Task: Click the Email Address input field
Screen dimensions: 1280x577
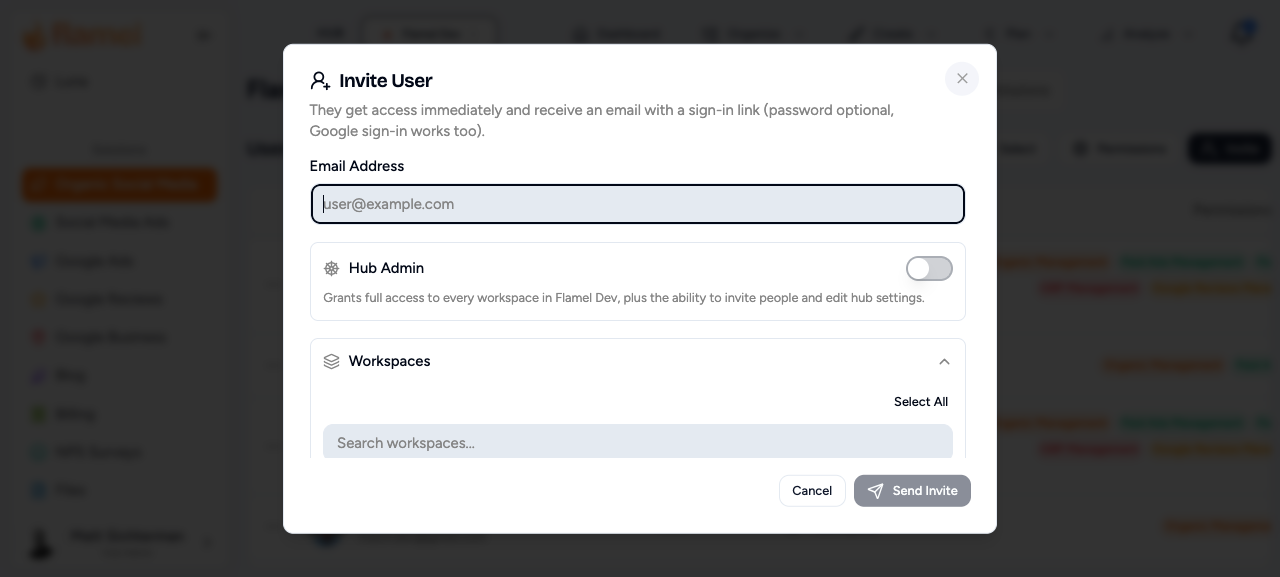Action: 638,204
